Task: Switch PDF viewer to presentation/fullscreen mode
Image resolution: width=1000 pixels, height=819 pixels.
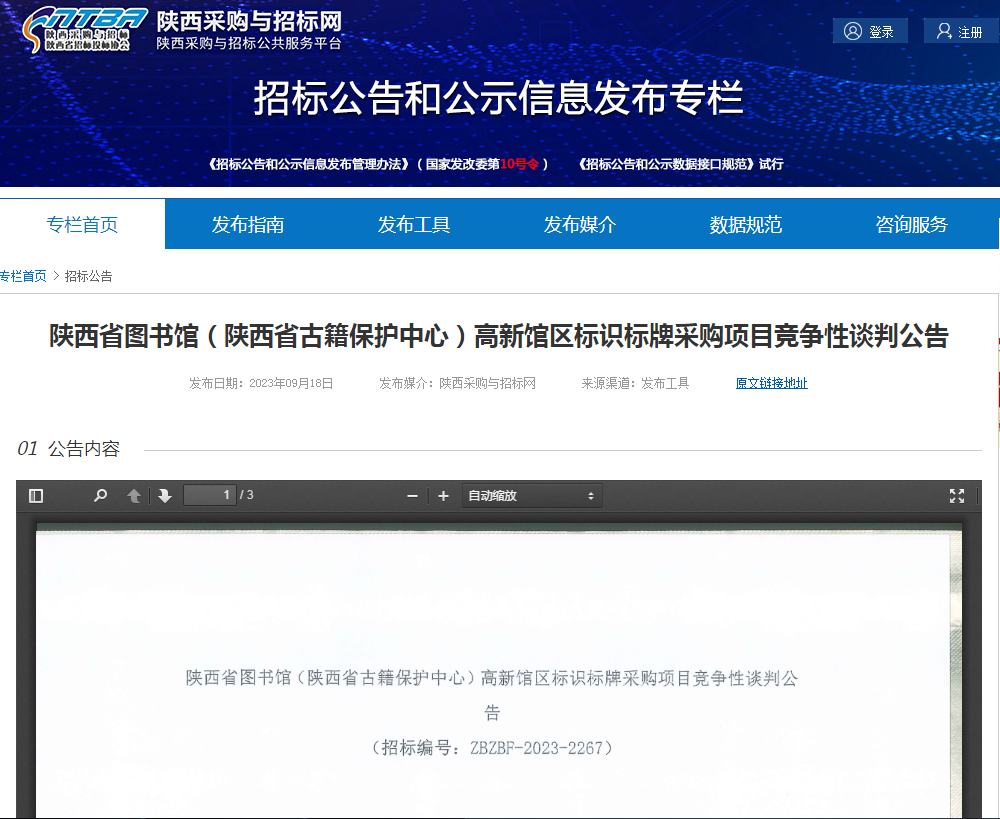Action: (957, 496)
